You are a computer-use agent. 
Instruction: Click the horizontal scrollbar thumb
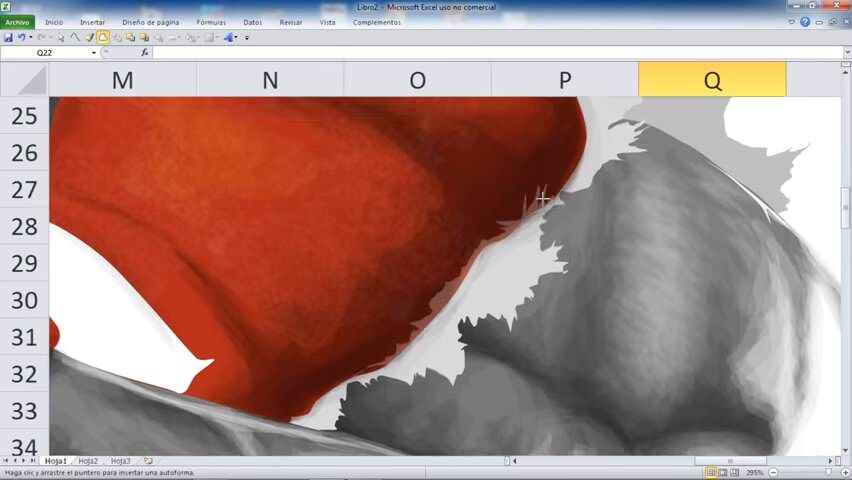(730, 460)
